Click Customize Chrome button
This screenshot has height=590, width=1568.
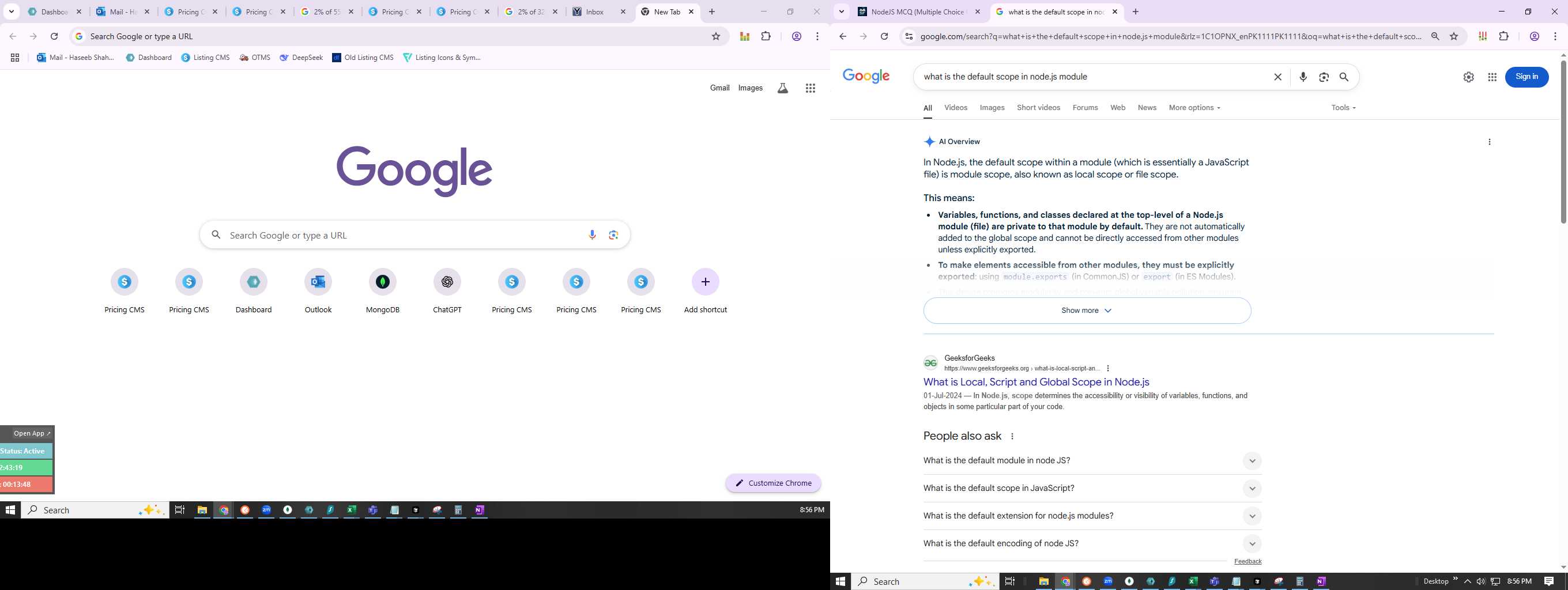(773, 483)
